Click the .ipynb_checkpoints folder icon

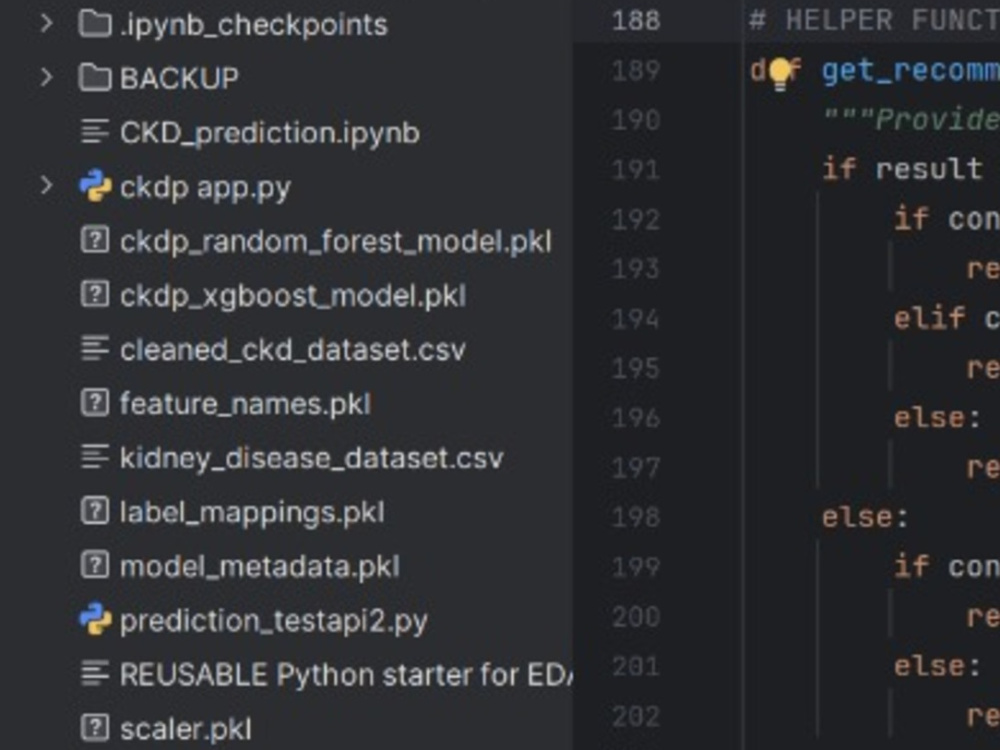click(95, 24)
